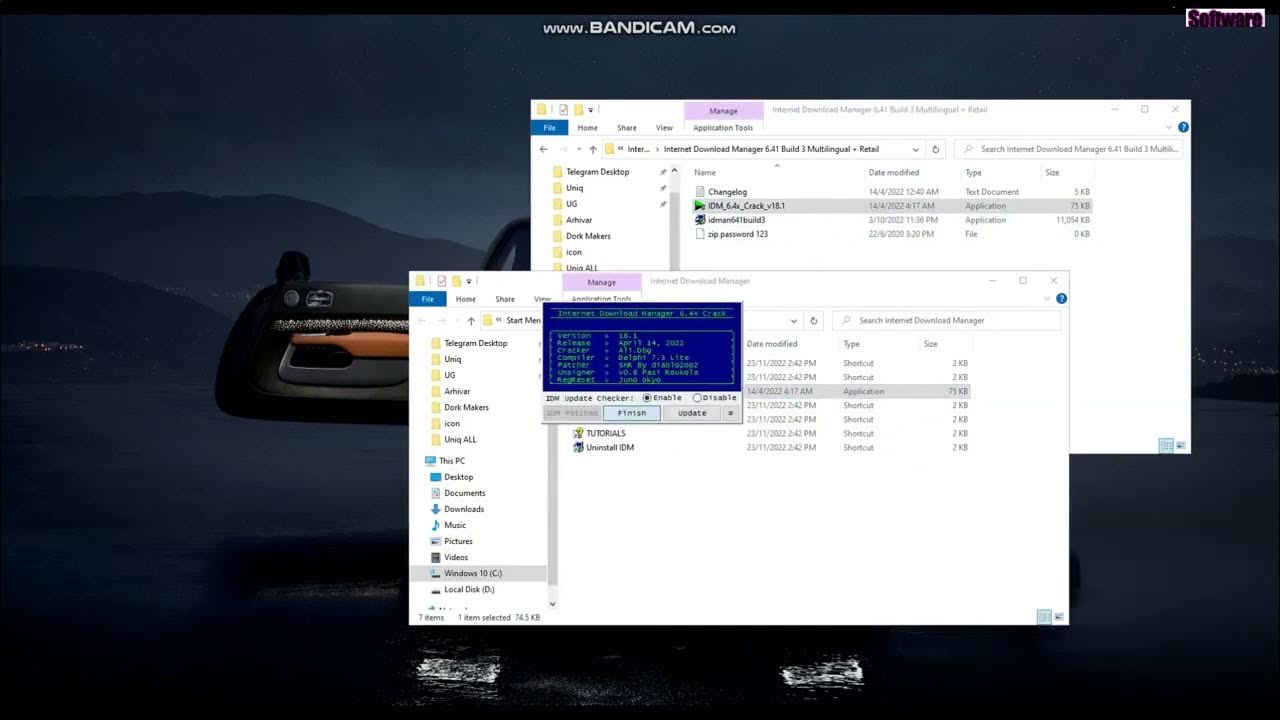Viewport: 1280px width, 720px height.
Task: Open File tab in Build 3 window
Action: 550,128
